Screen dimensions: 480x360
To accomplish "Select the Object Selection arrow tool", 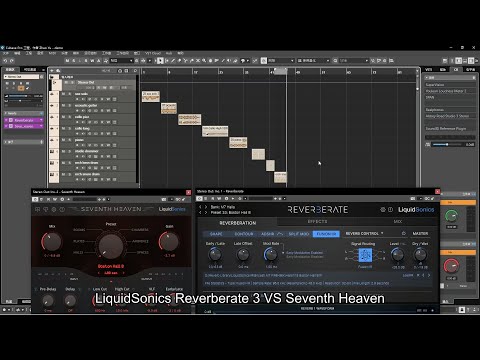I will click(x=160, y=61).
